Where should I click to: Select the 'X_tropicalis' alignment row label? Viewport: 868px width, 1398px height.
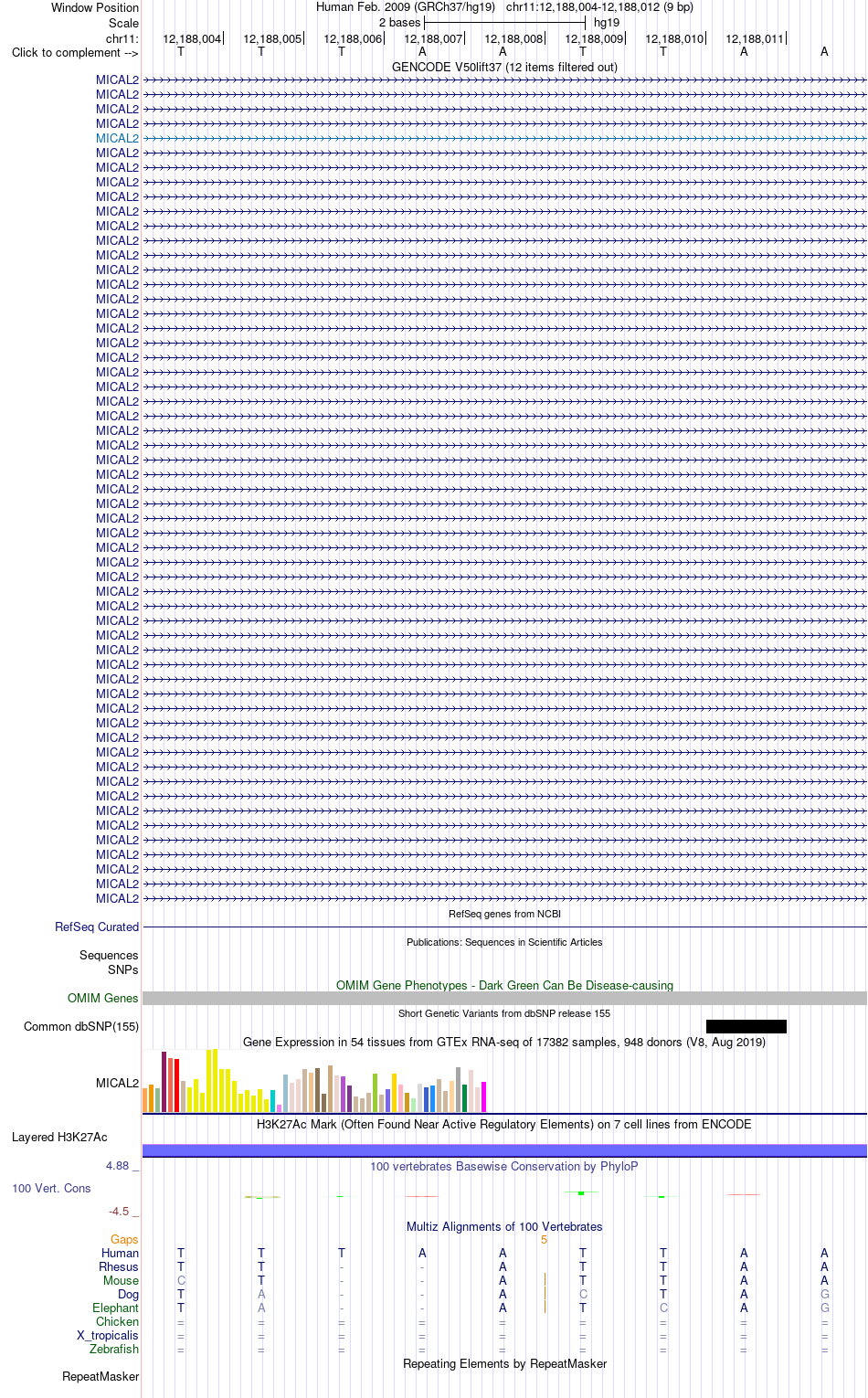tap(108, 1335)
